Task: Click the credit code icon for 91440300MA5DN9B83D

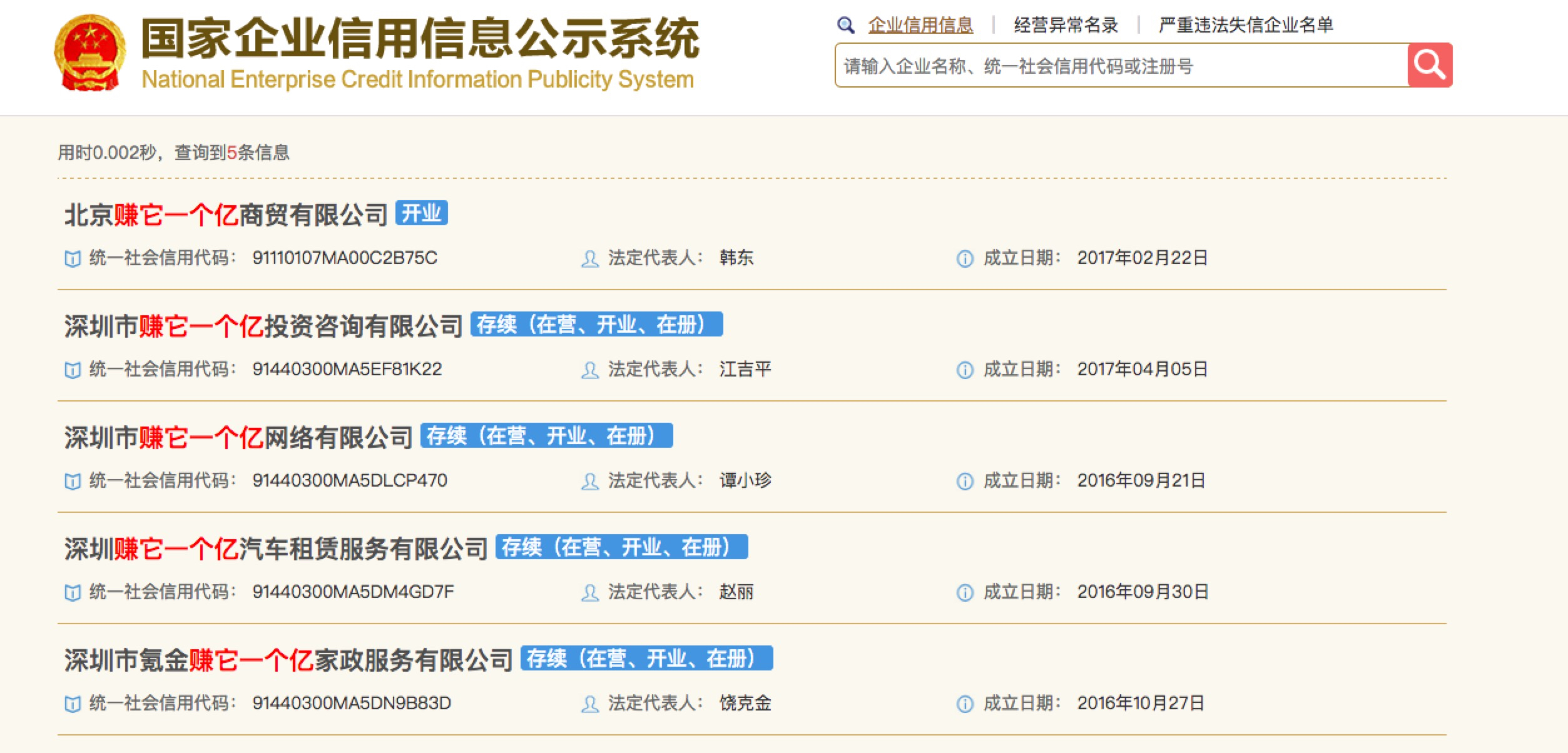Action: coord(73,704)
